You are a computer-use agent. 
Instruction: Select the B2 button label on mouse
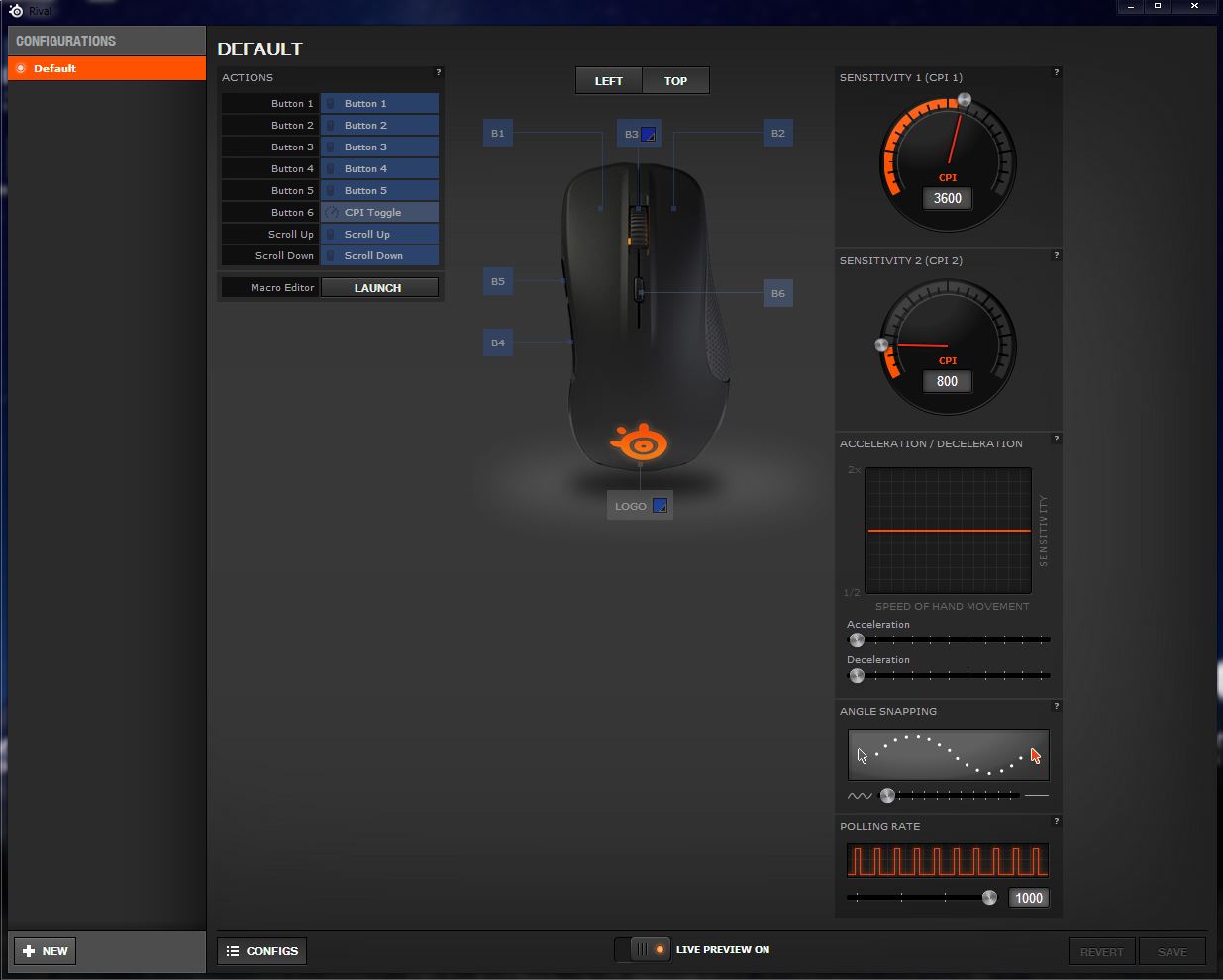click(x=778, y=133)
